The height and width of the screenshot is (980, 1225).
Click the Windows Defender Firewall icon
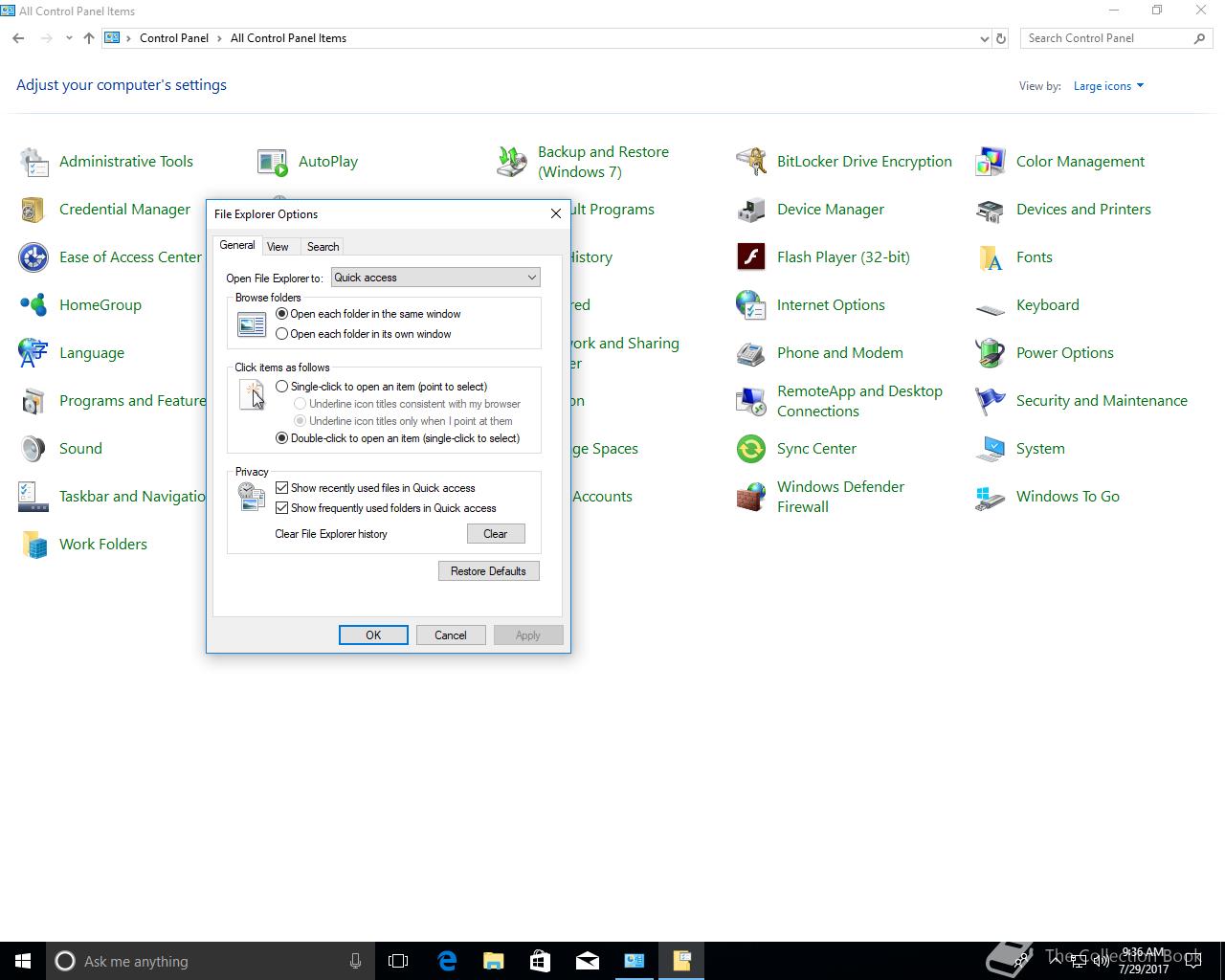[x=751, y=497]
